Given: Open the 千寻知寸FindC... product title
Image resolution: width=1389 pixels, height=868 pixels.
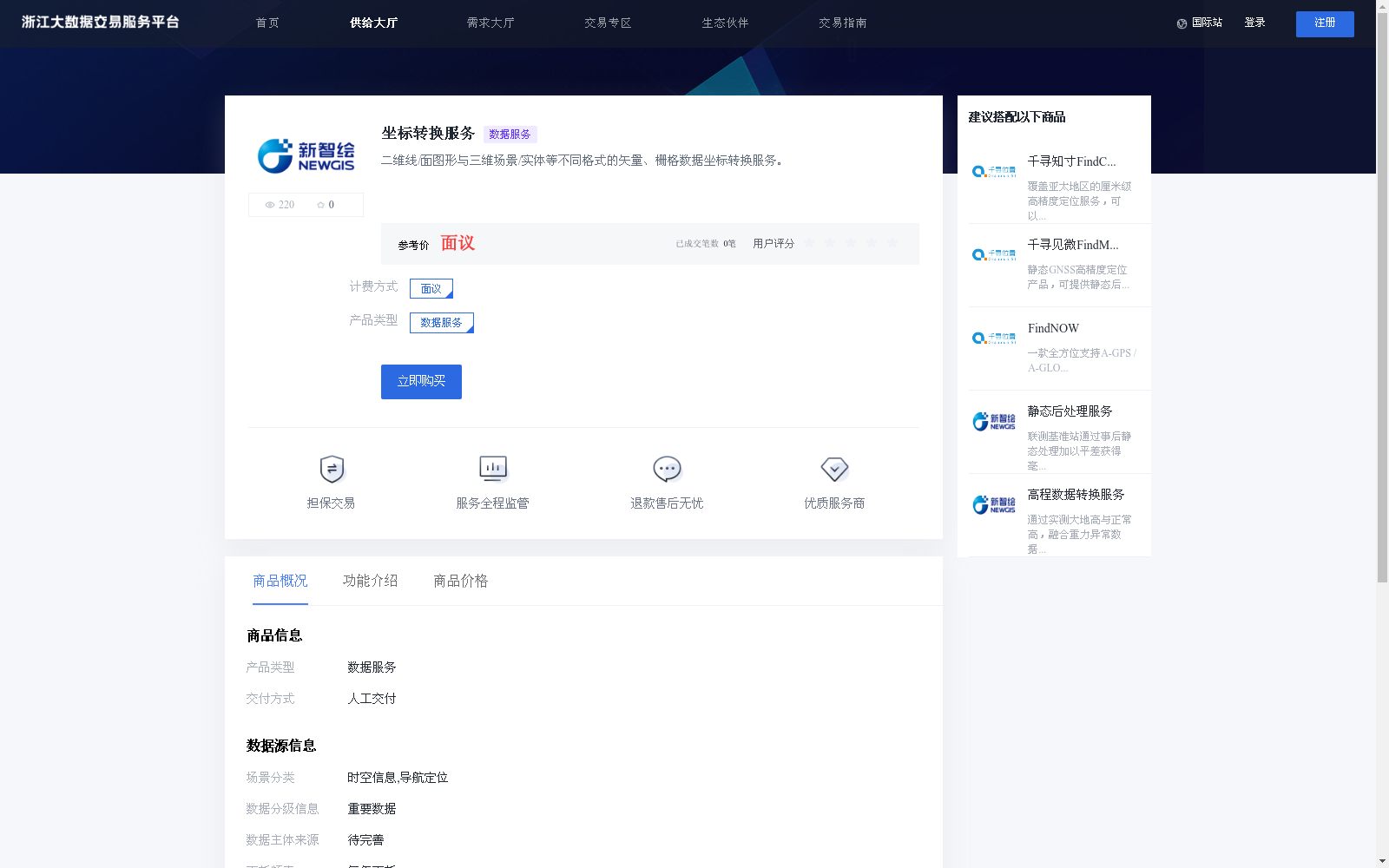Looking at the screenshot, I should pos(1072,161).
